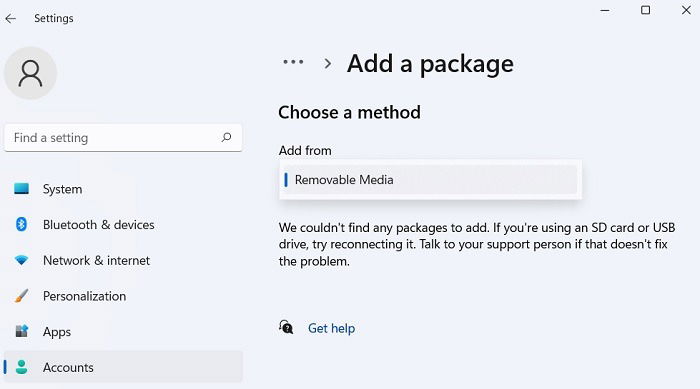The height and width of the screenshot is (389, 700).
Task: Select the Bluetooth icon in sidebar
Action: click(x=21, y=224)
